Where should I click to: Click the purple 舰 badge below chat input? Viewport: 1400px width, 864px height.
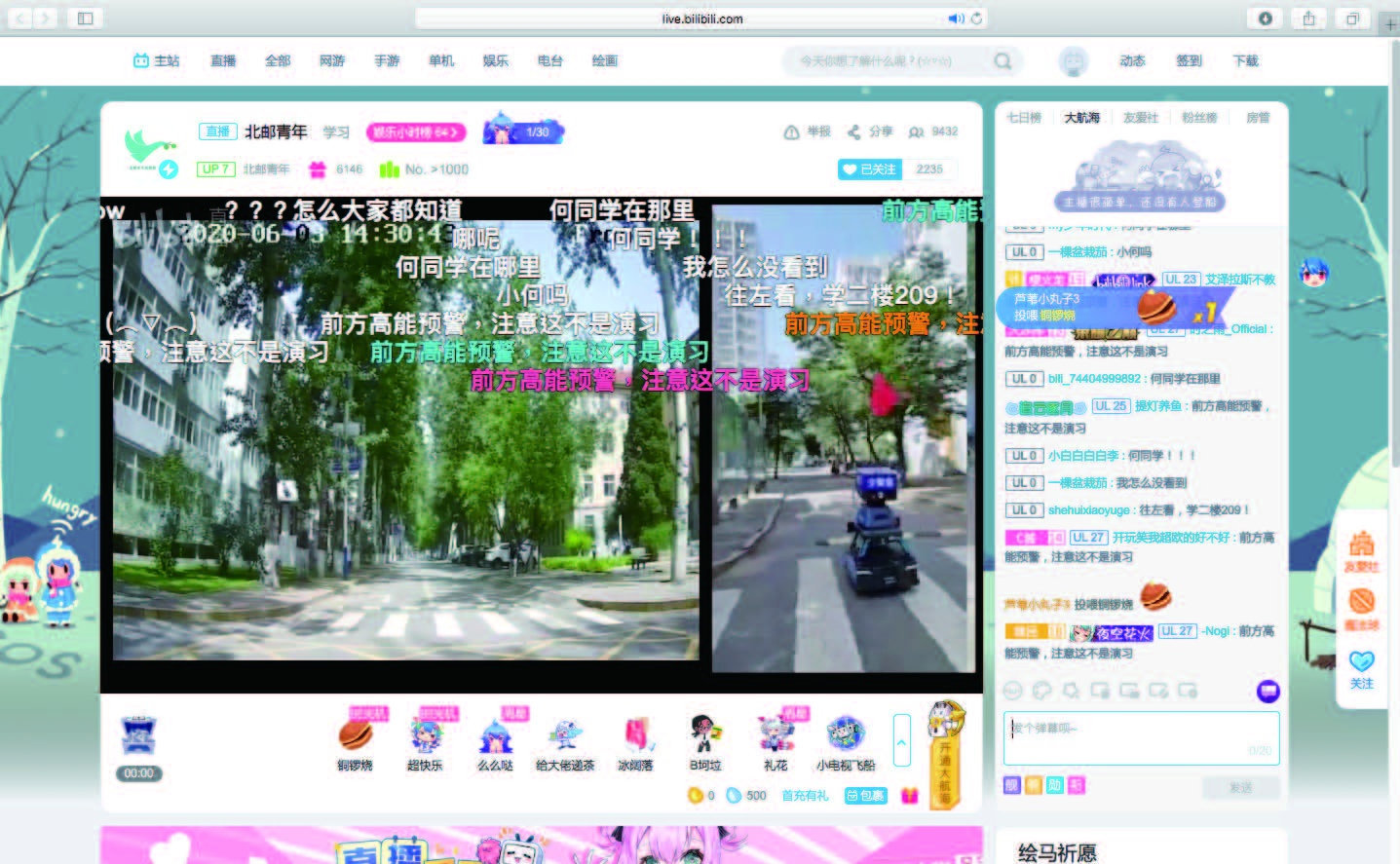(x=1012, y=785)
